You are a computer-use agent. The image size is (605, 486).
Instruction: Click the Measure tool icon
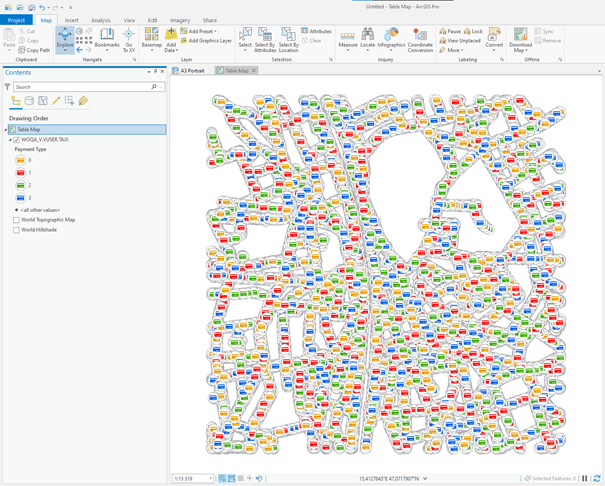[347, 38]
